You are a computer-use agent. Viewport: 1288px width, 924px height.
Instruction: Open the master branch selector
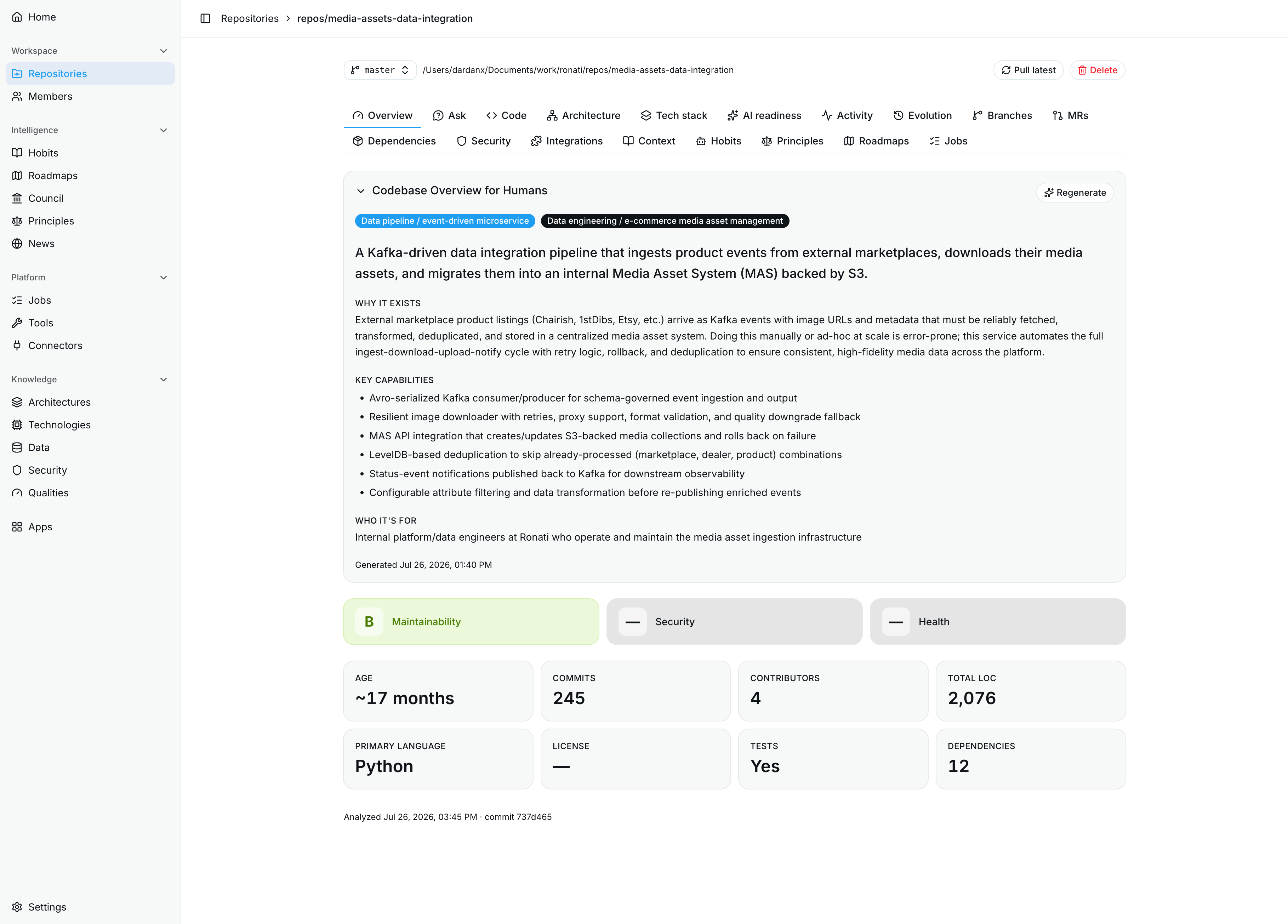tap(380, 70)
